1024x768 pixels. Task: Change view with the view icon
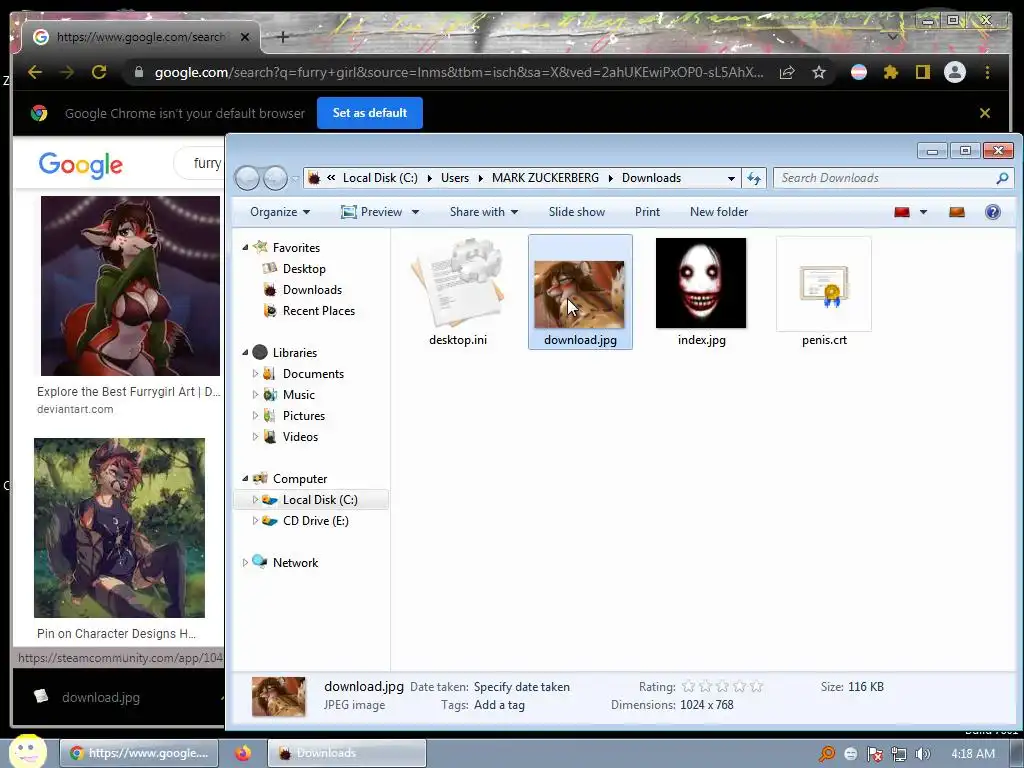click(902, 212)
